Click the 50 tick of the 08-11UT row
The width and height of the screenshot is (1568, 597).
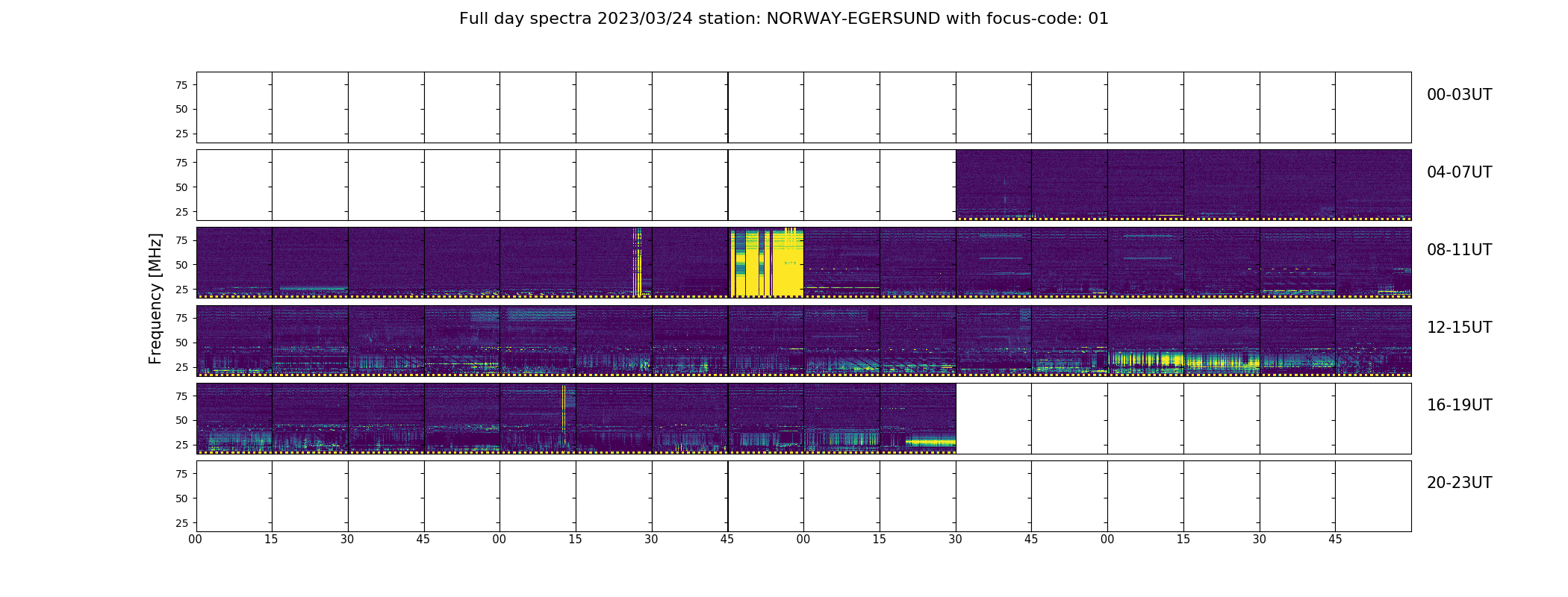point(181,265)
